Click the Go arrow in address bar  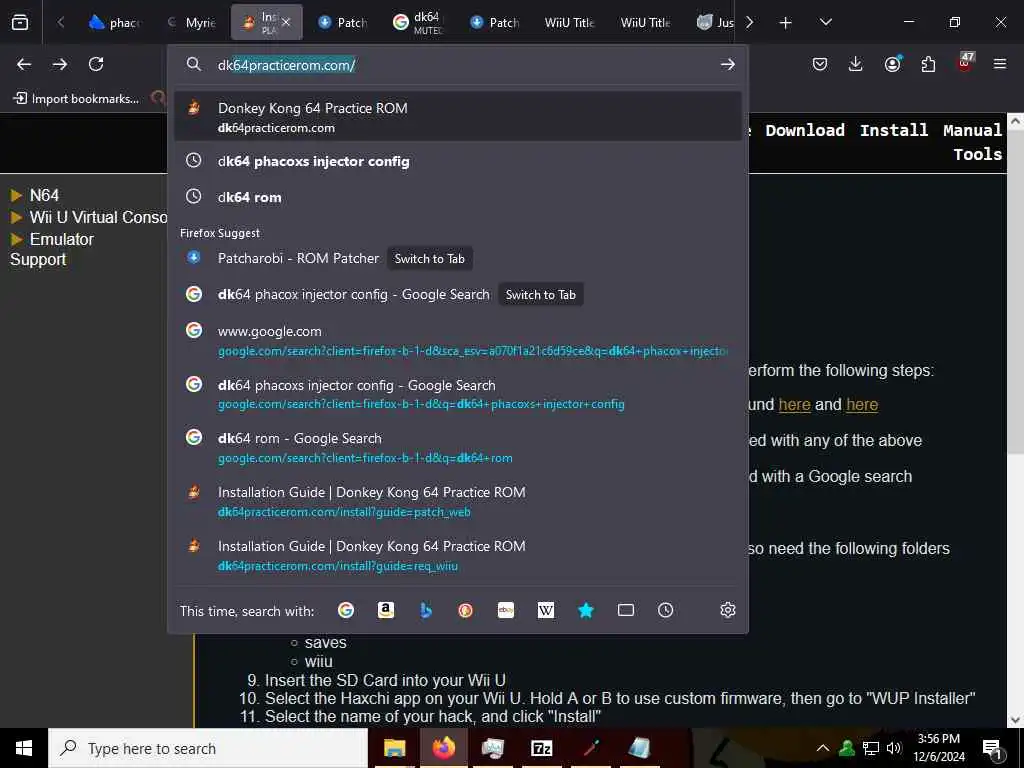tap(728, 64)
